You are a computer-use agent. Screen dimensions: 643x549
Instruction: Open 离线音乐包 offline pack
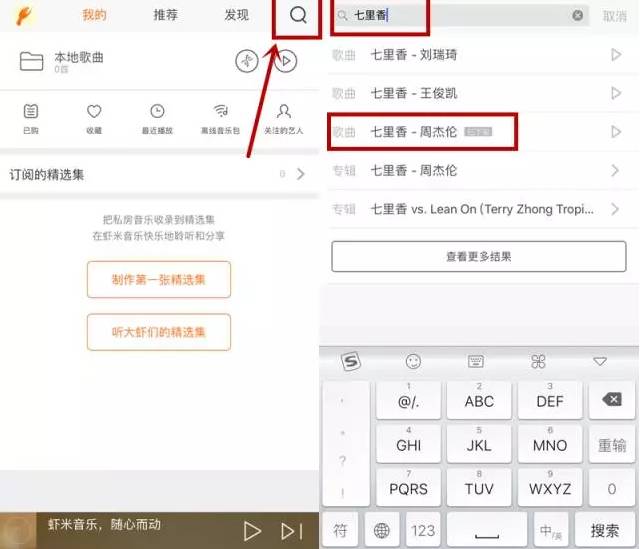click(220, 119)
